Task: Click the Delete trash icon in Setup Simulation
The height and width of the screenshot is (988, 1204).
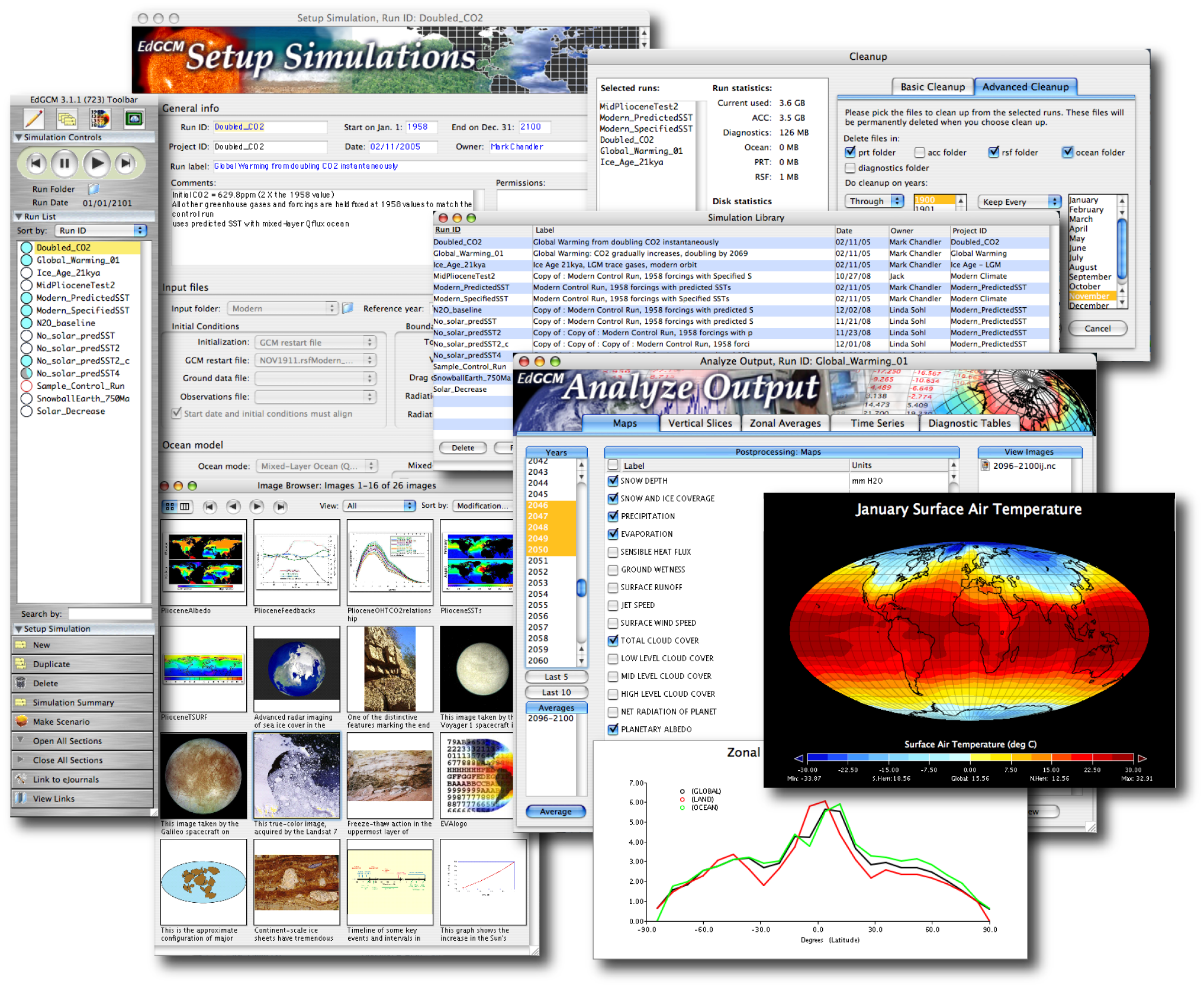Action: tap(21, 683)
